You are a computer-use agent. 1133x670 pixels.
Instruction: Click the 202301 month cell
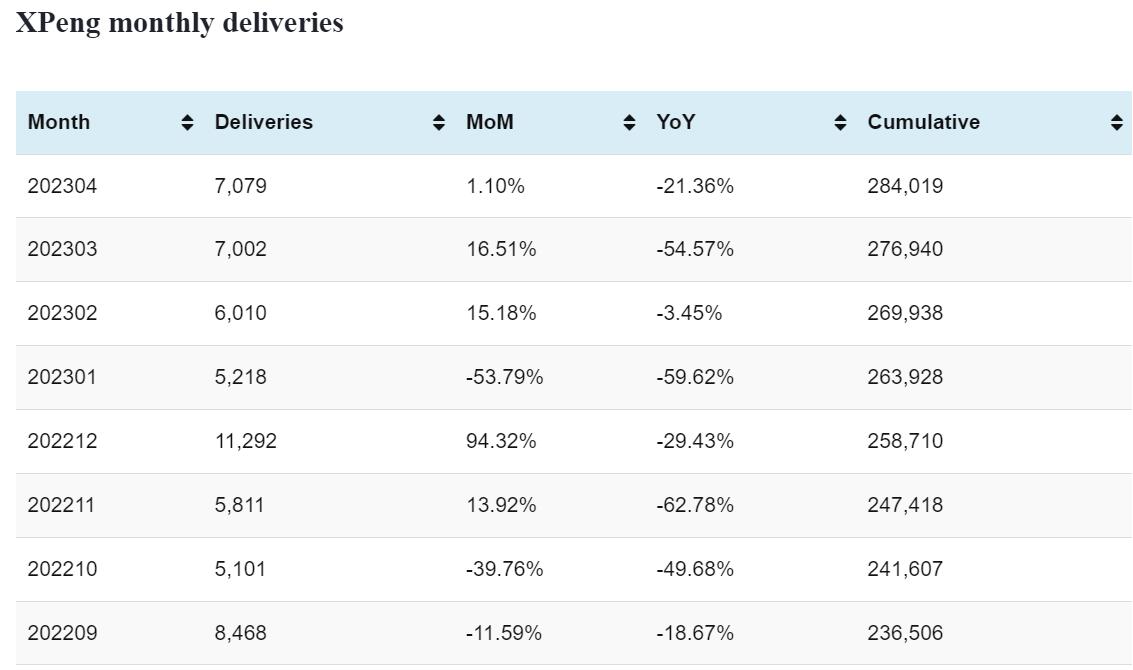click(62, 377)
